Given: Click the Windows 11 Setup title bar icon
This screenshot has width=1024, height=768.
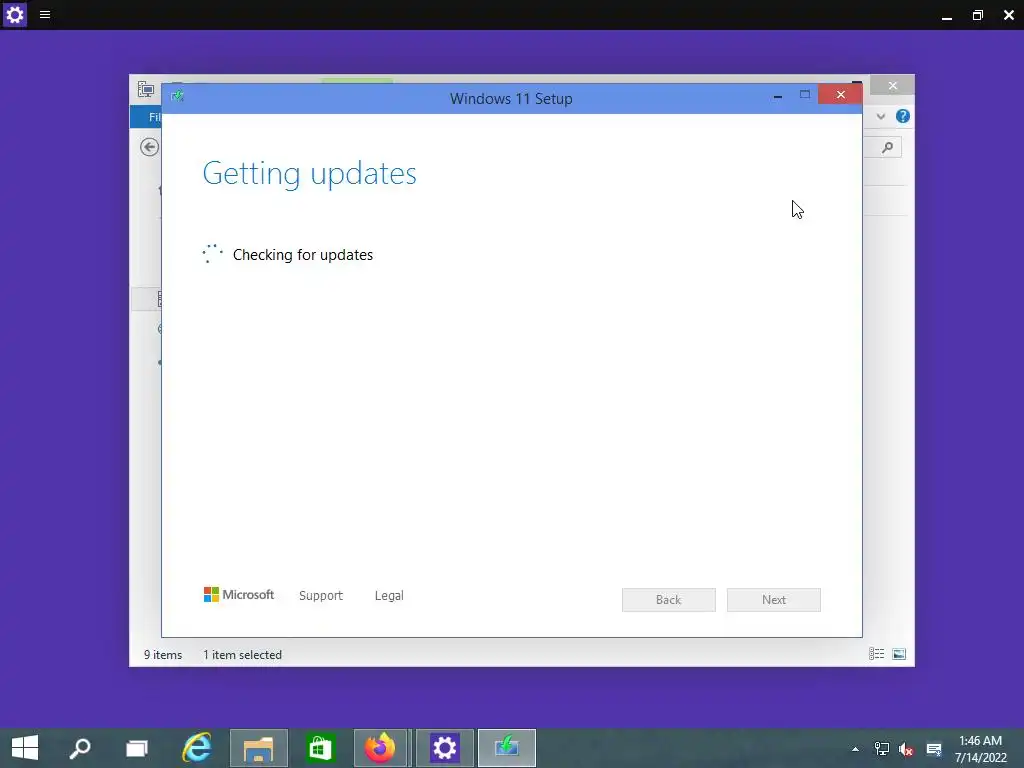Looking at the screenshot, I should click(x=178, y=97).
